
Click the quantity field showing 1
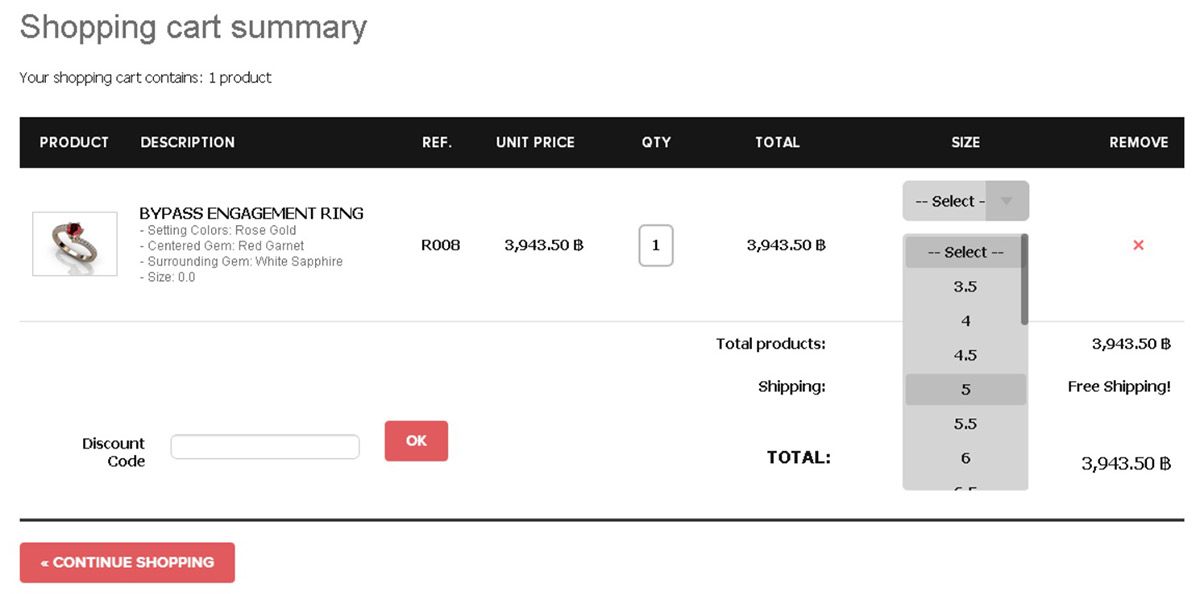tap(656, 245)
